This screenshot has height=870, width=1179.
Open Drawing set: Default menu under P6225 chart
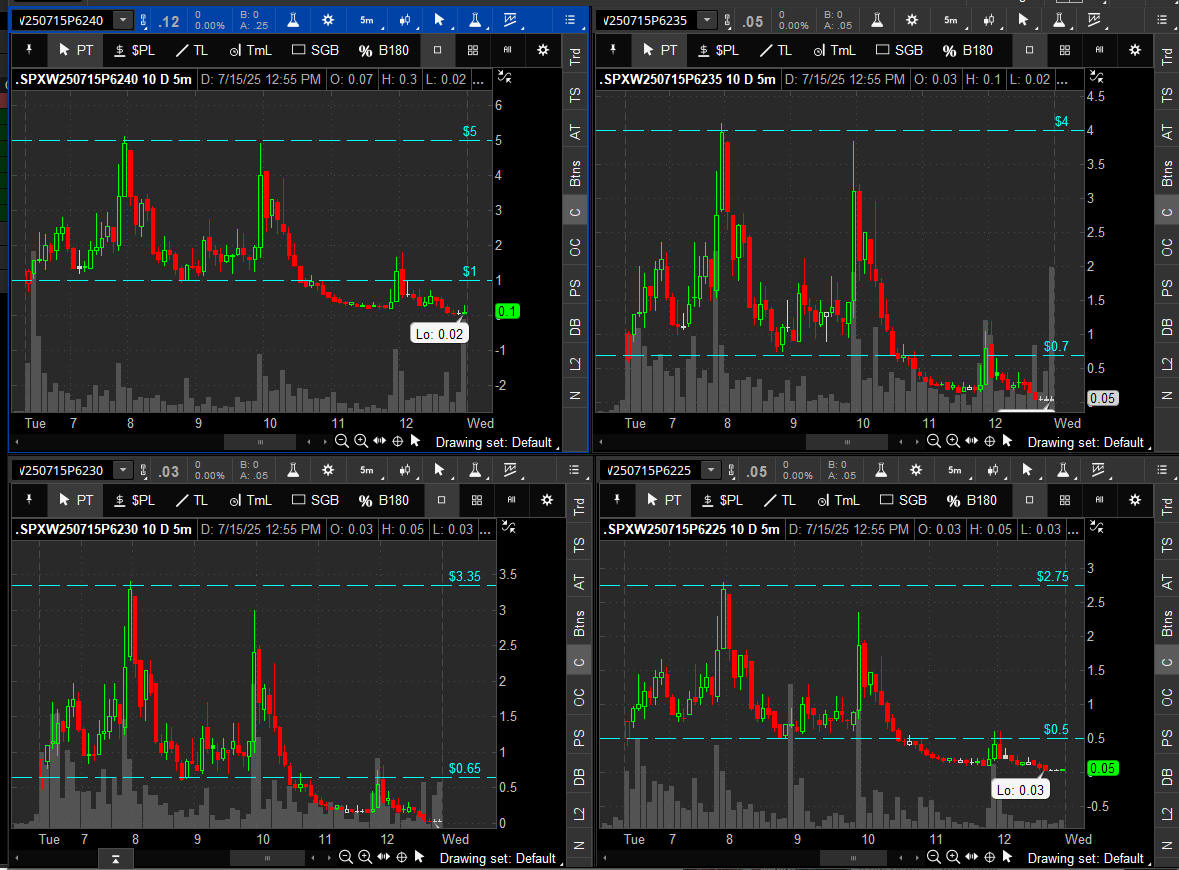[1085, 858]
